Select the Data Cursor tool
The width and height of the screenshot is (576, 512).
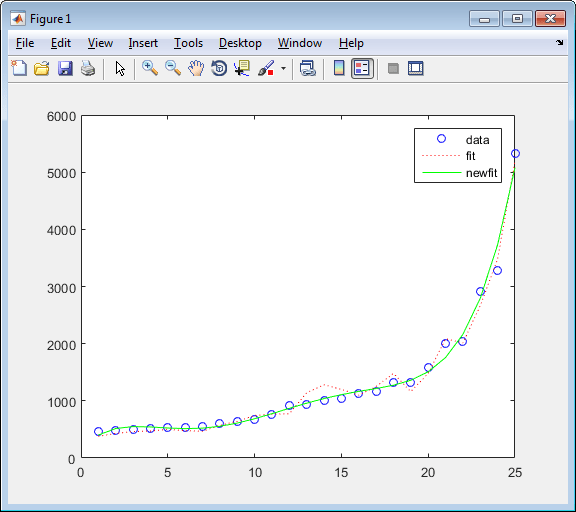click(x=242, y=68)
